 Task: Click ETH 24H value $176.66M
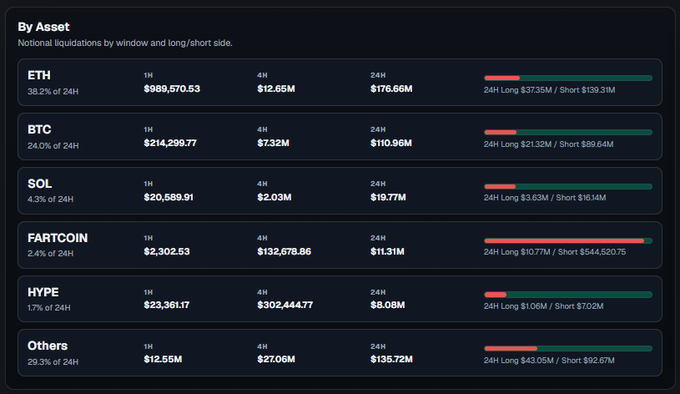(391, 89)
